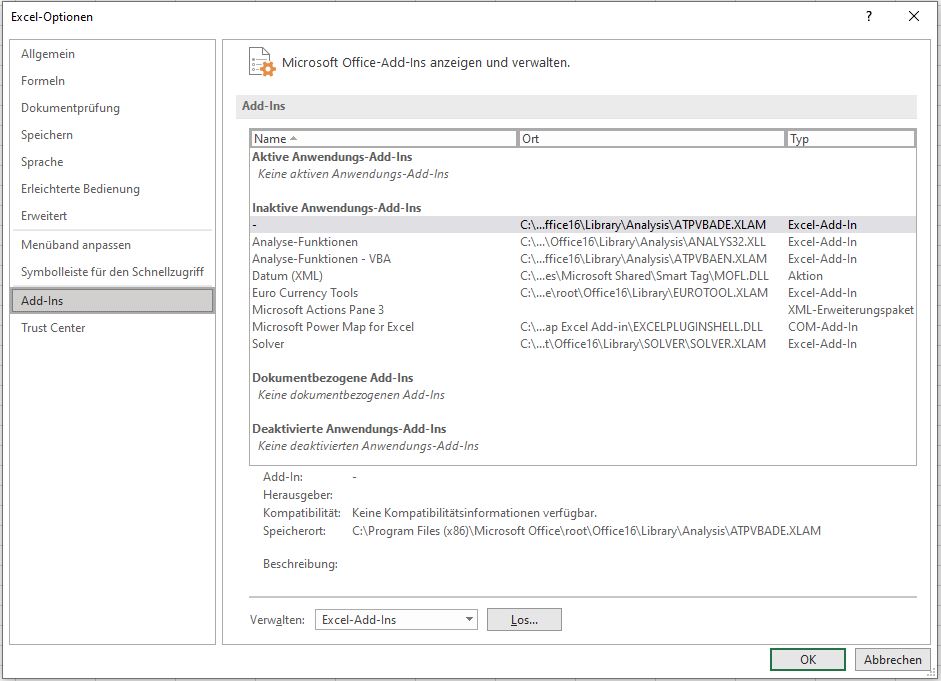941x681 pixels.
Task: Click the ANALYS32.XLL path cell
Action: (643, 242)
